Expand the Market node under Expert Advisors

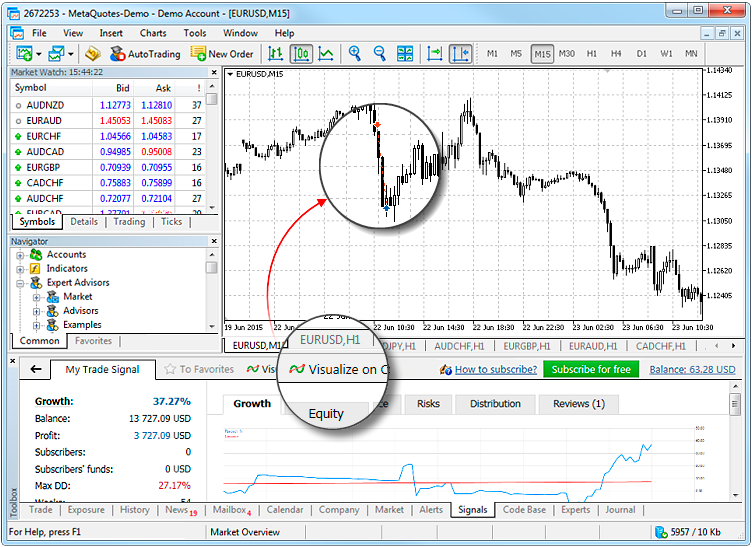pyautogui.click(x=36, y=297)
